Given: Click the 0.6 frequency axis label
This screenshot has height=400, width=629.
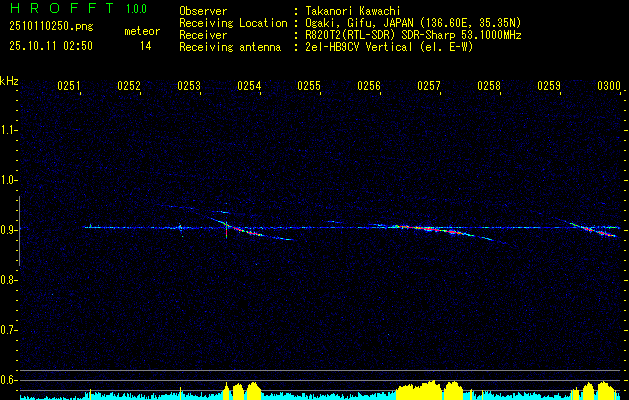Looking at the screenshot, I should coord(8,380).
